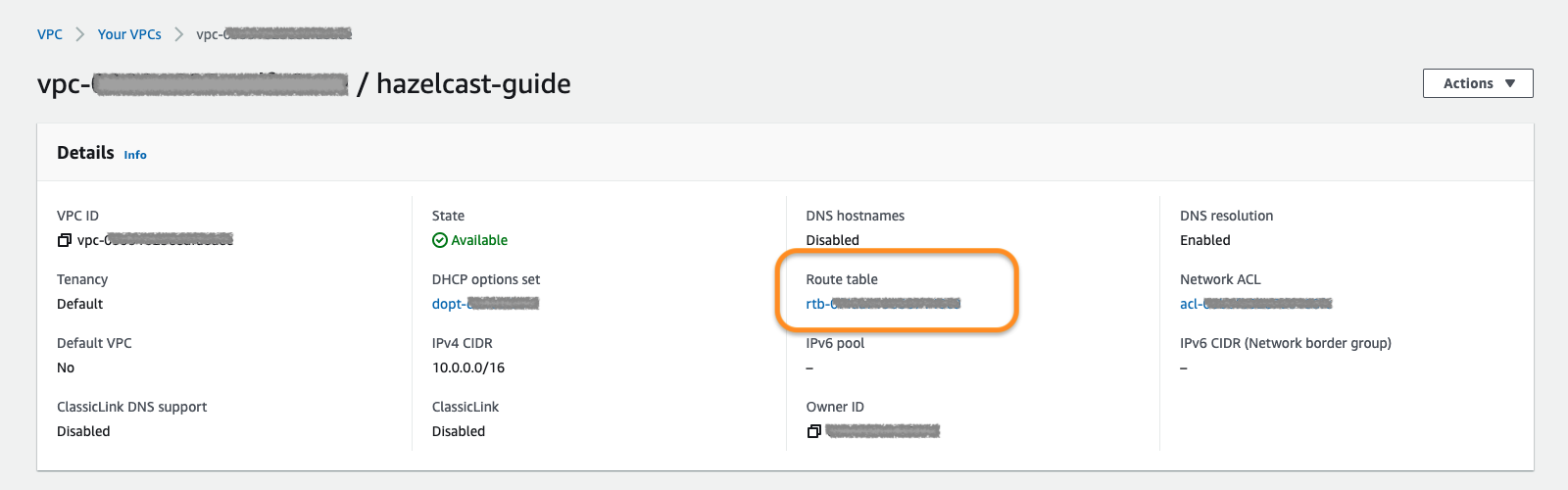Open the highlighted Route table rtb link
The image size is (1568, 490).
click(882, 304)
